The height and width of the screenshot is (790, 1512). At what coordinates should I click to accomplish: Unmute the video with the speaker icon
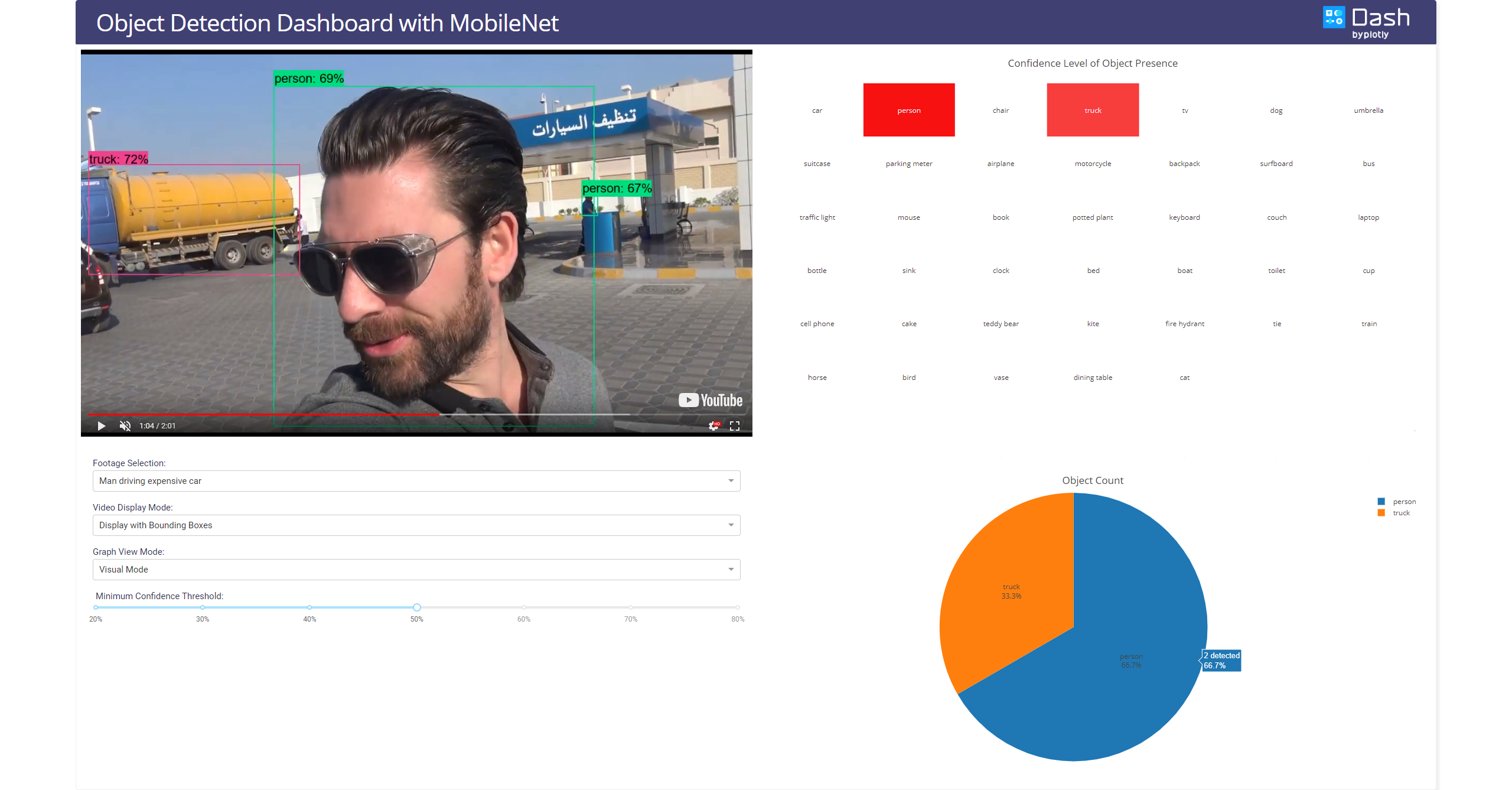click(125, 425)
